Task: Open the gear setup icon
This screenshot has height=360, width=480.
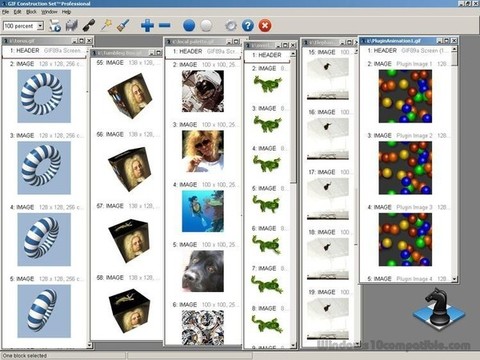Action: 231,26
